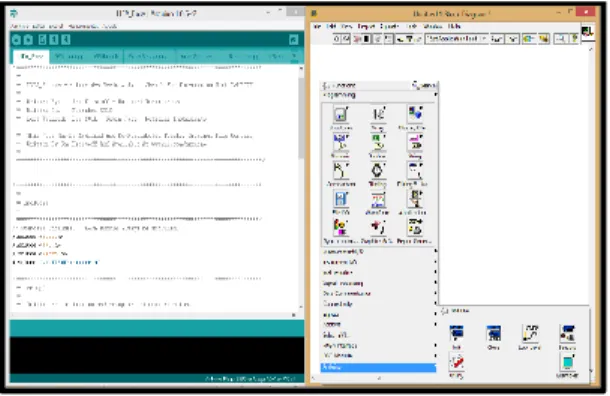The image size is (610, 396).
Task: Click the LabVIEW Run Continuously button
Action: click(x=346, y=39)
